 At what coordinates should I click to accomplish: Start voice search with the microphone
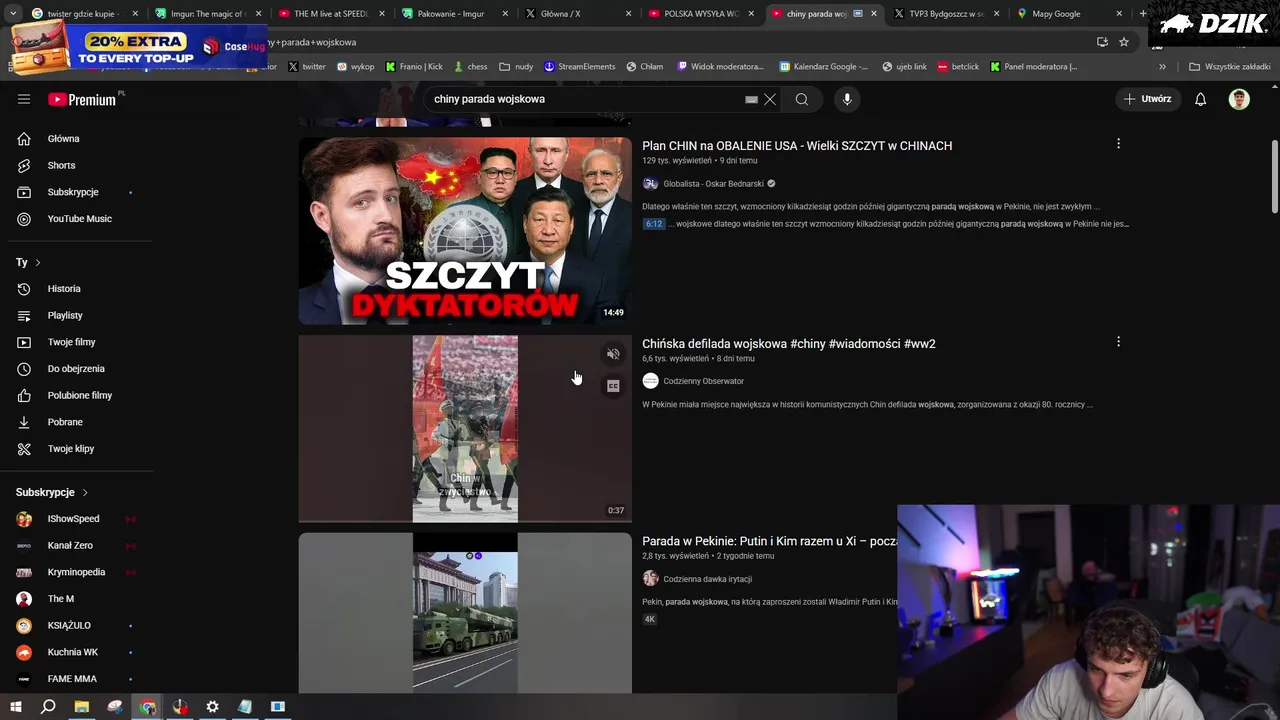click(847, 99)
